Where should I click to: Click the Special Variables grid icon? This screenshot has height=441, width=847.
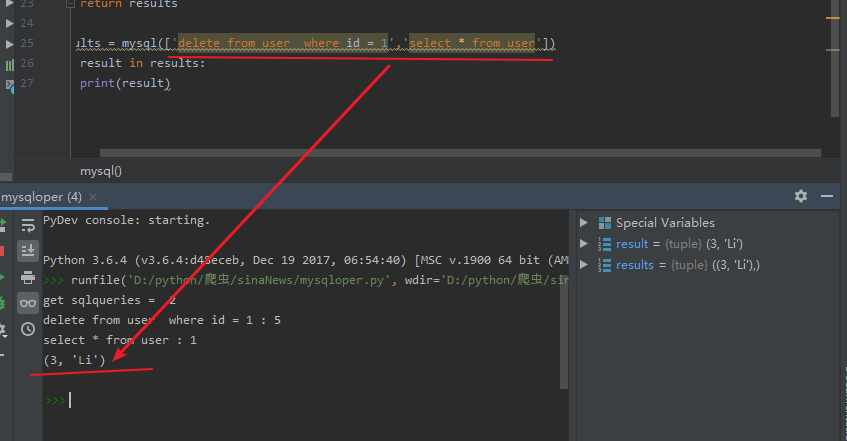[604, 223]
